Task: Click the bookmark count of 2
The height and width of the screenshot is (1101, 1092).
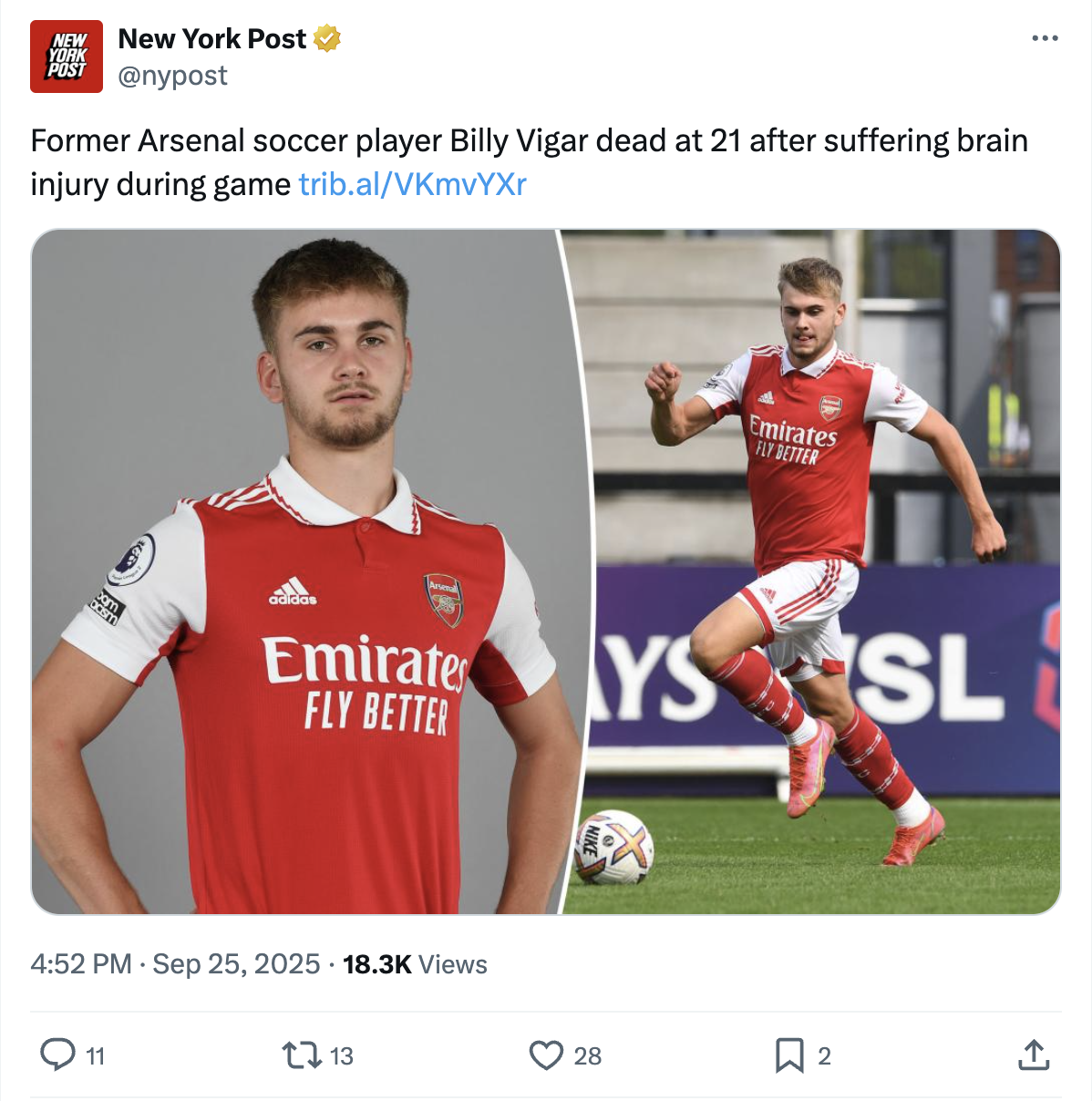Action: (824, 1056)
